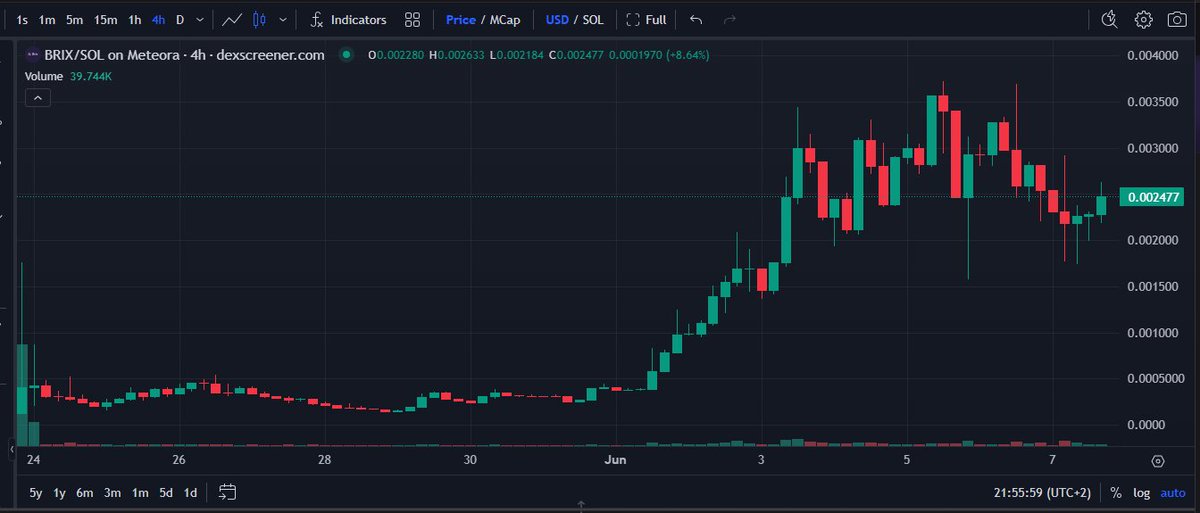Select the D daily timeframe

(180, 20)
